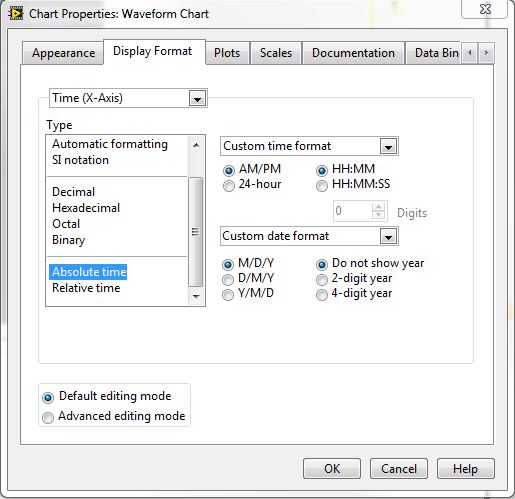The height and width of the screenshot is (499, 515).
Task: Select Decimal in Type list
Action: pyautogui.click(x=74, y=192)
